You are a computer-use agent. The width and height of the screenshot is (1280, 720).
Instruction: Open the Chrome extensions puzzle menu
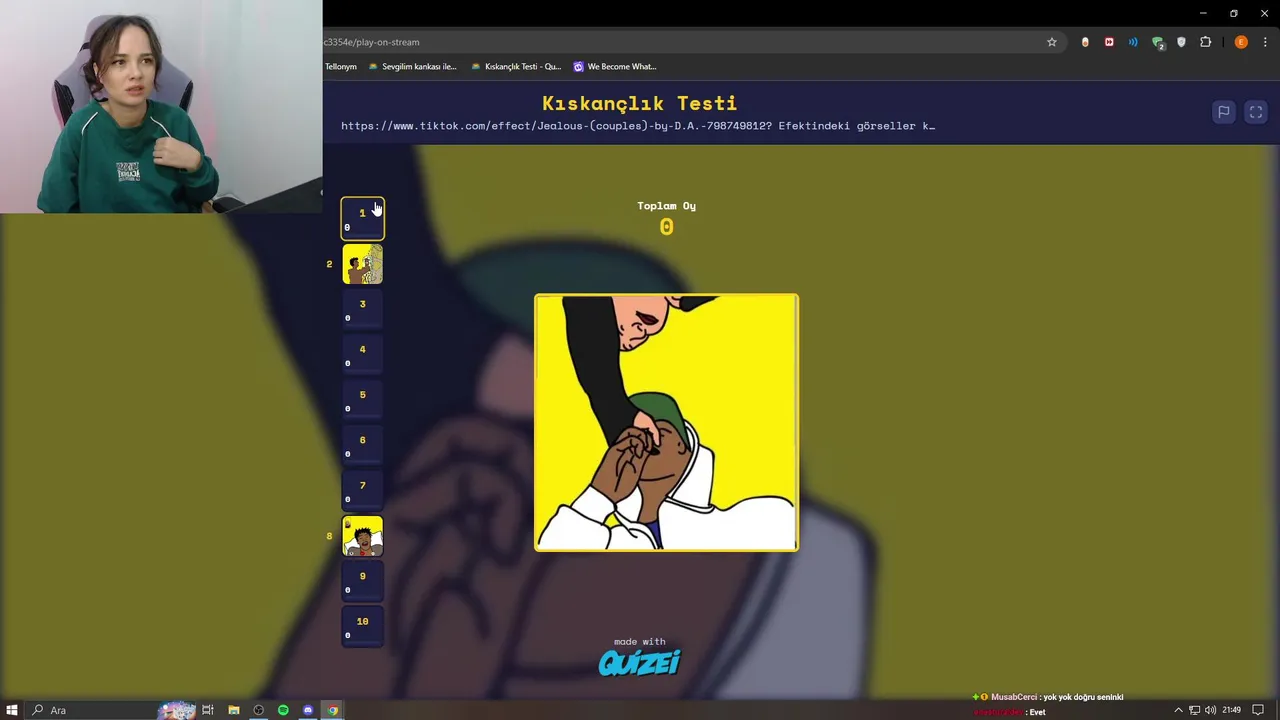[x=1205, y=42]
